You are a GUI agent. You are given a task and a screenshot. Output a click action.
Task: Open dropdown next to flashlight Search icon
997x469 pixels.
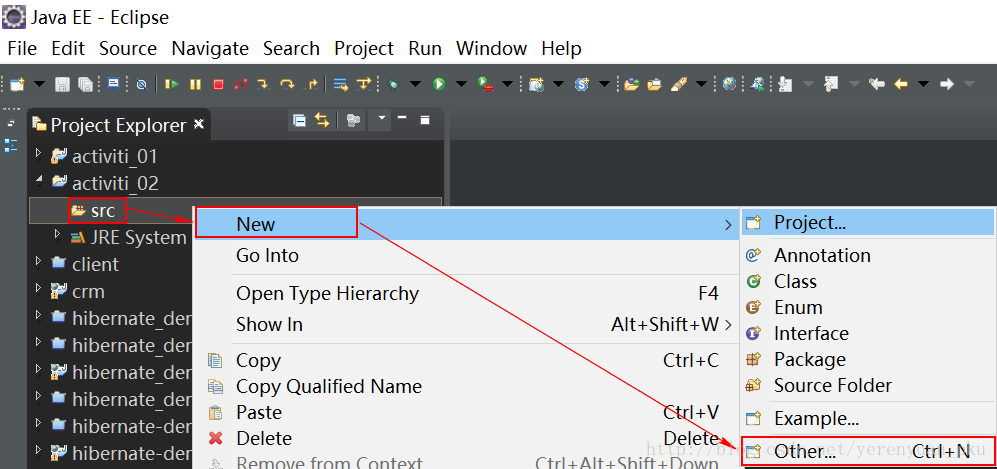coord(702,84)
